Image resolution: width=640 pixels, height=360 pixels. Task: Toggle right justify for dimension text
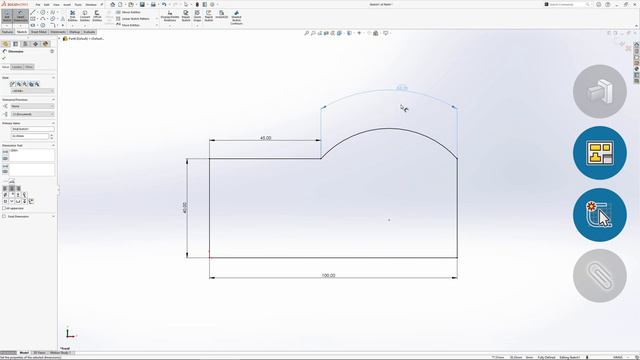pos(18,188)
